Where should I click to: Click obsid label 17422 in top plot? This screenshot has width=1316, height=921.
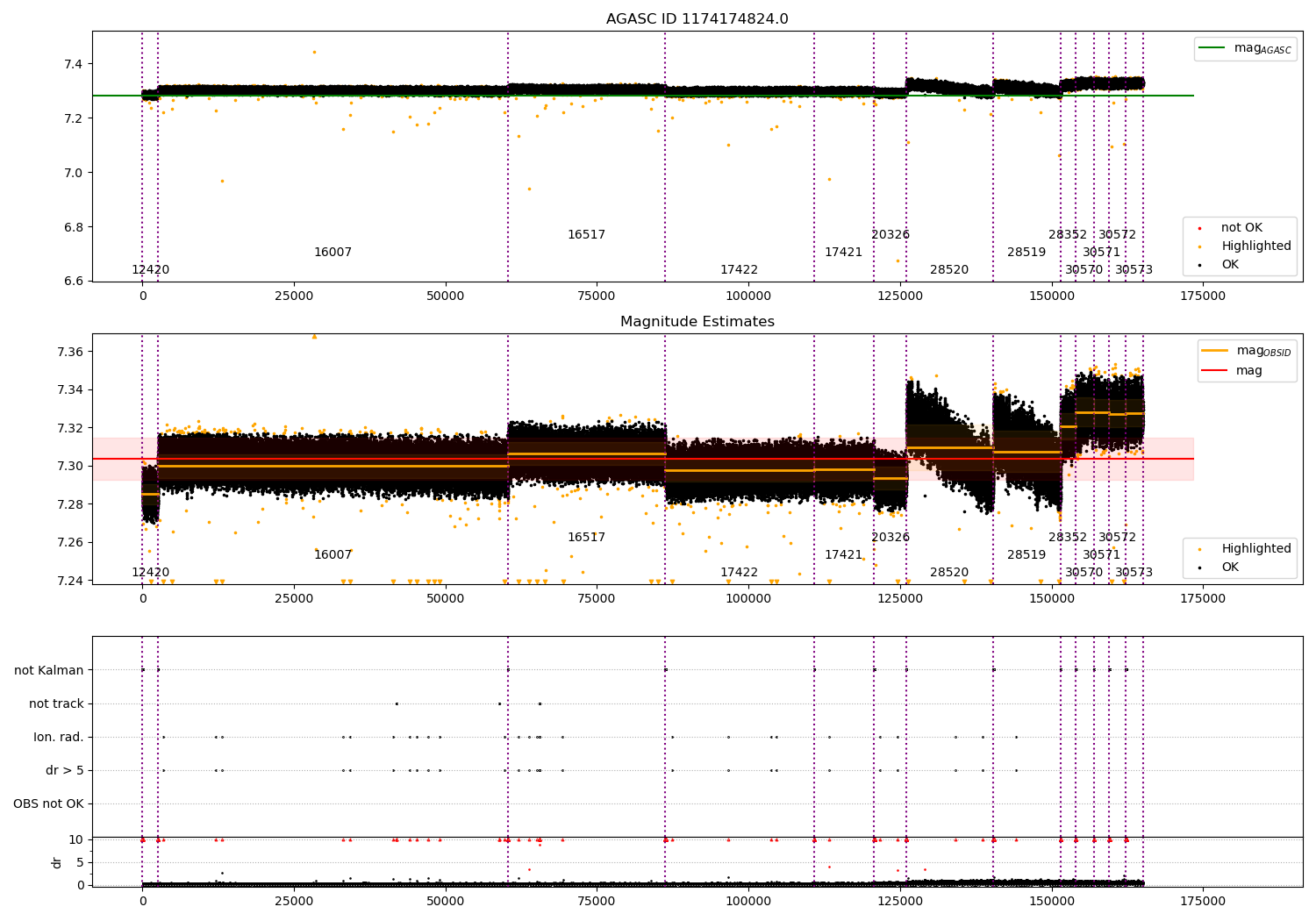(739, 270)
